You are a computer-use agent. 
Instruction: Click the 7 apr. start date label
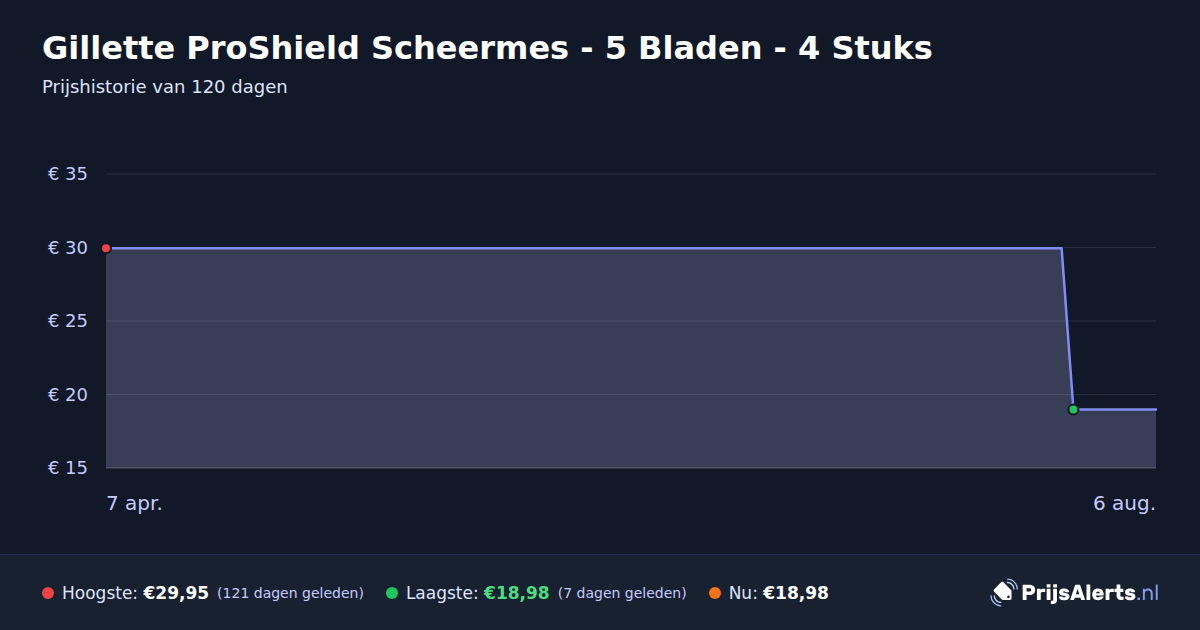tap(135, 504)
